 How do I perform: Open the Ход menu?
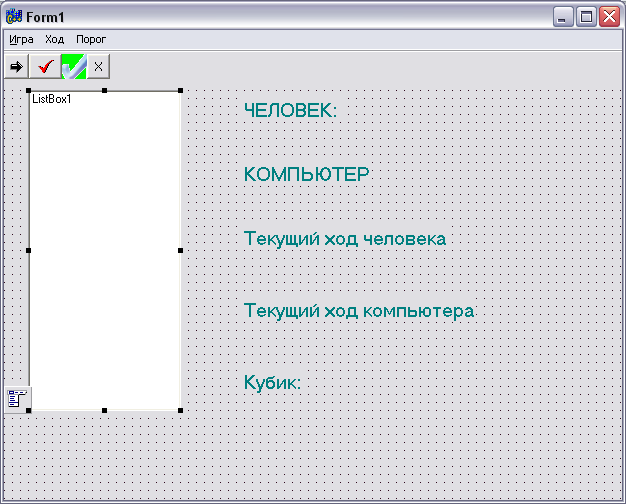pyautogui.click(x=54, y=40)
